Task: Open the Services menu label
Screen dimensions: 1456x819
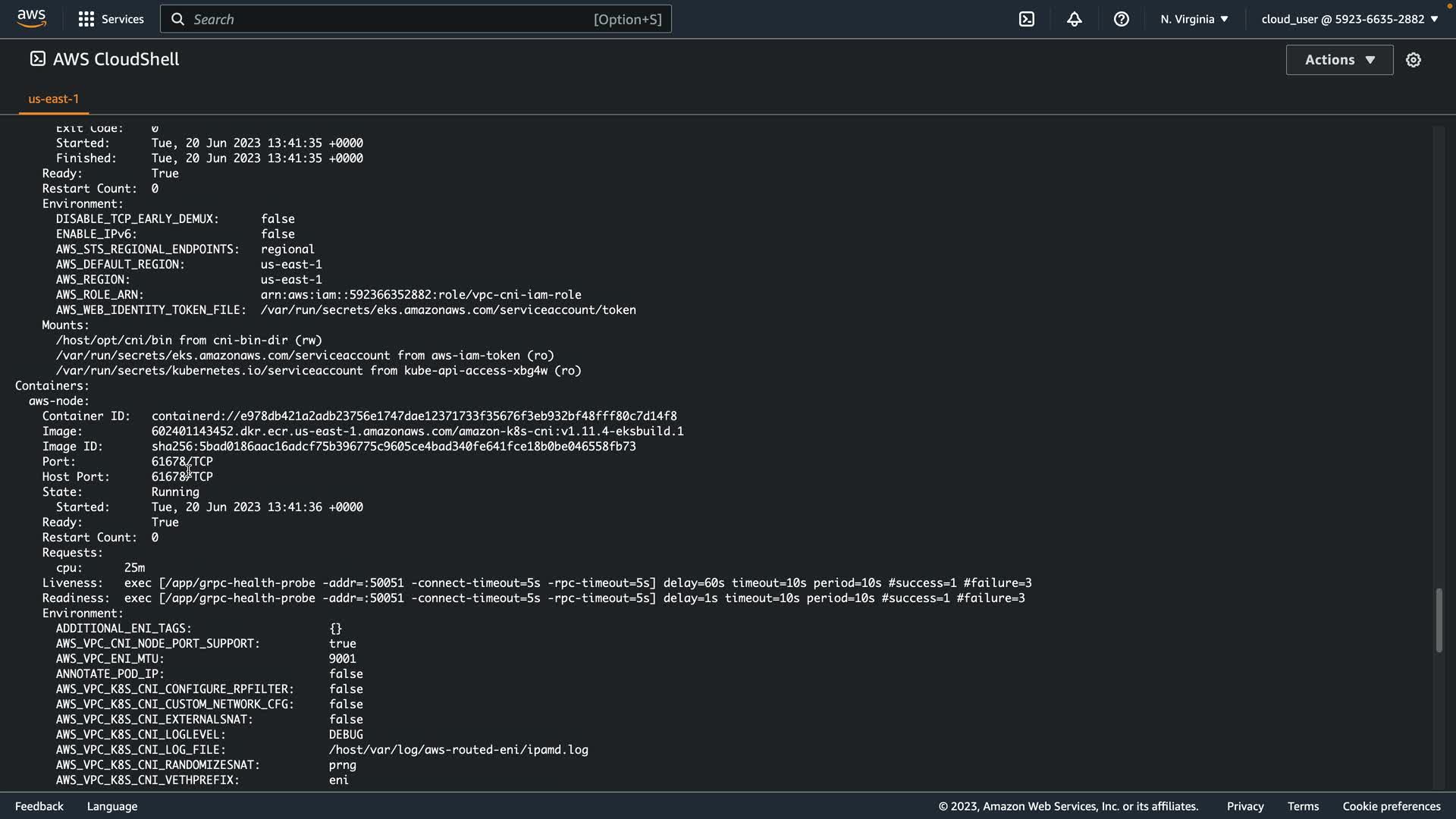Action: click(x=122, y=19)
